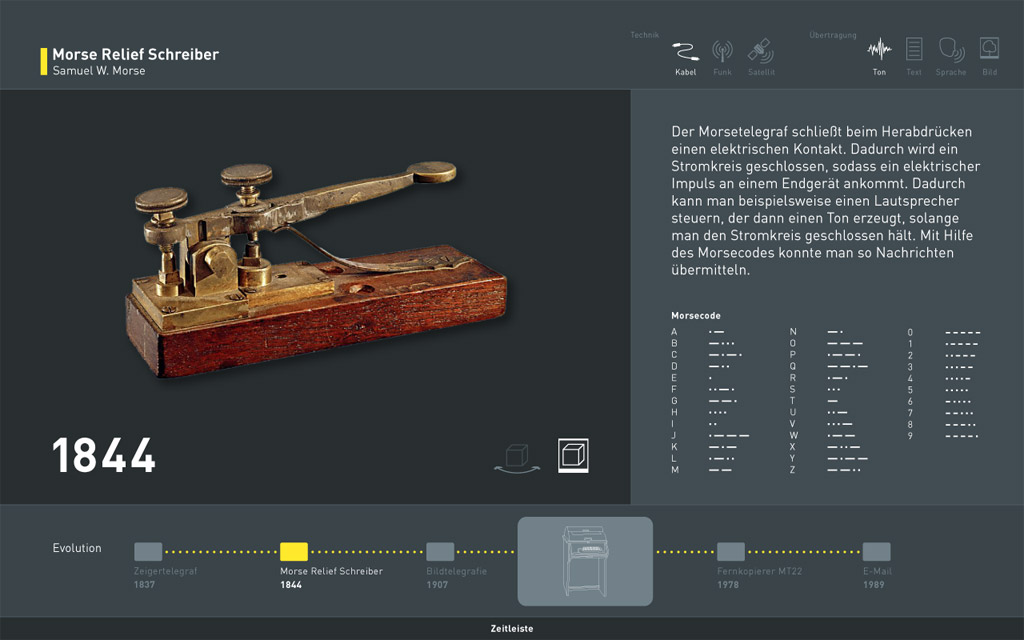Switch to the framed cube static view

[573, 455]
